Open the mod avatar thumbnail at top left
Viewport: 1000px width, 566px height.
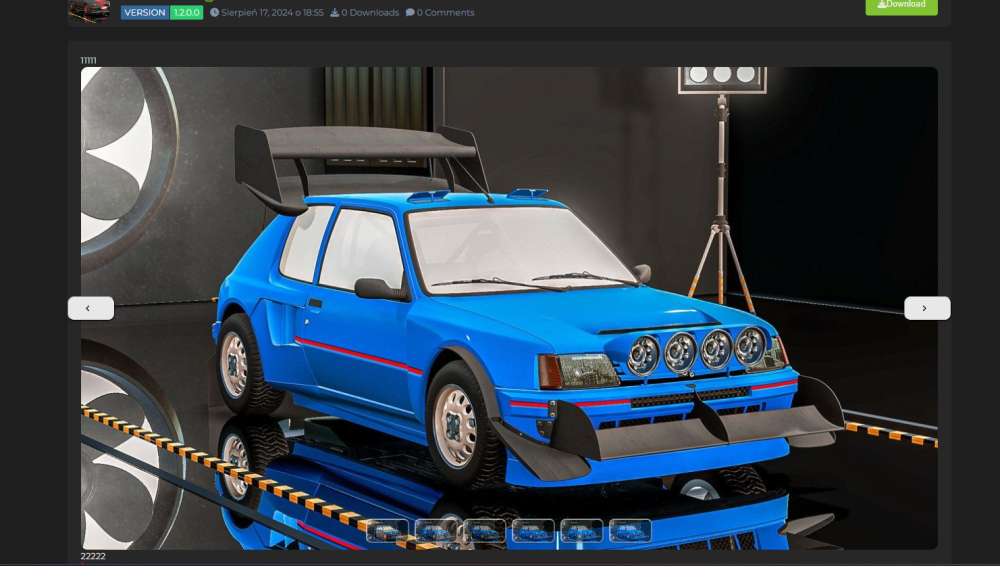pos(89,9)
